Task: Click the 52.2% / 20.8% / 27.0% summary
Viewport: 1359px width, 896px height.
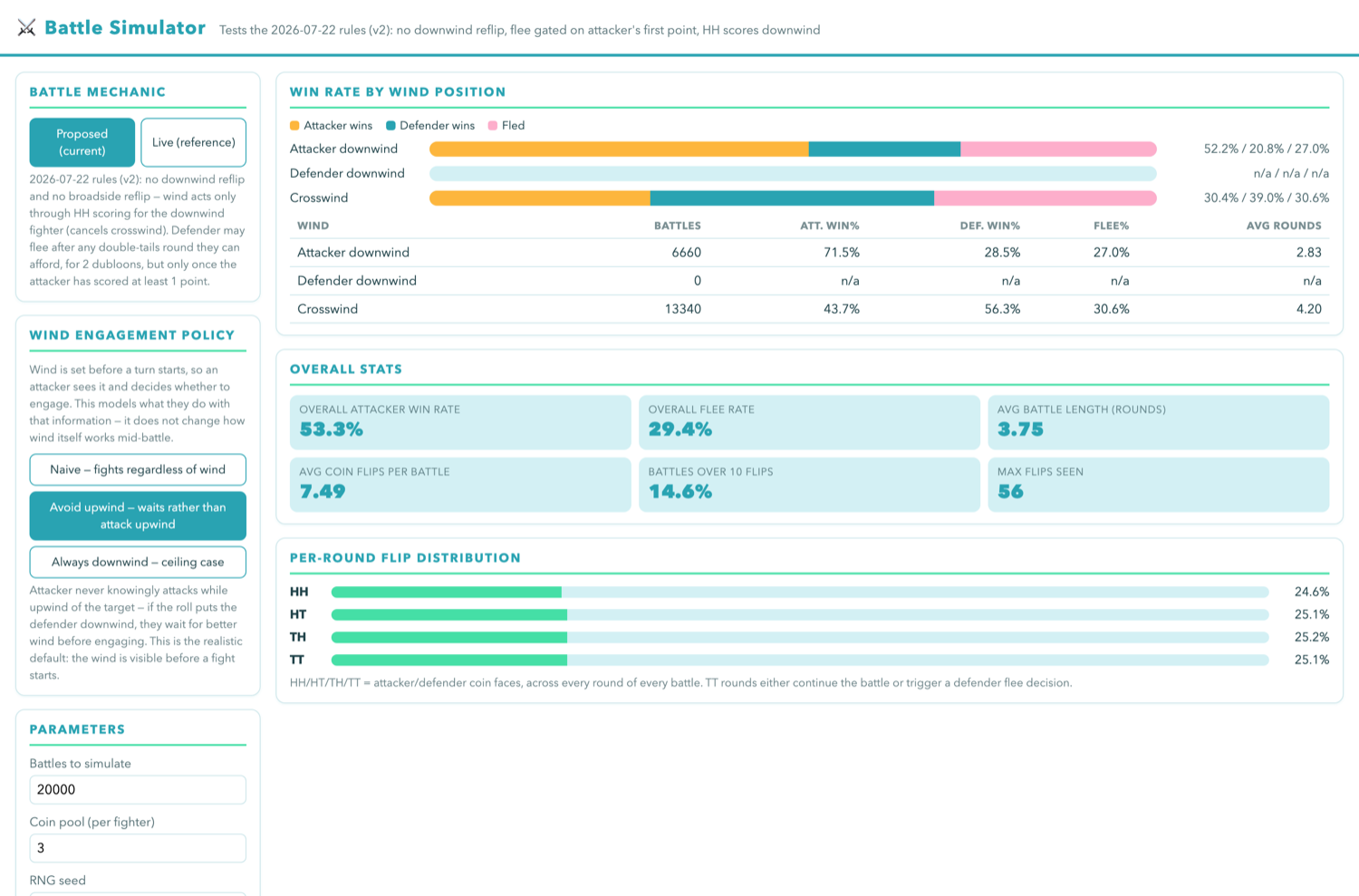Action: [x=1267, y=149]
